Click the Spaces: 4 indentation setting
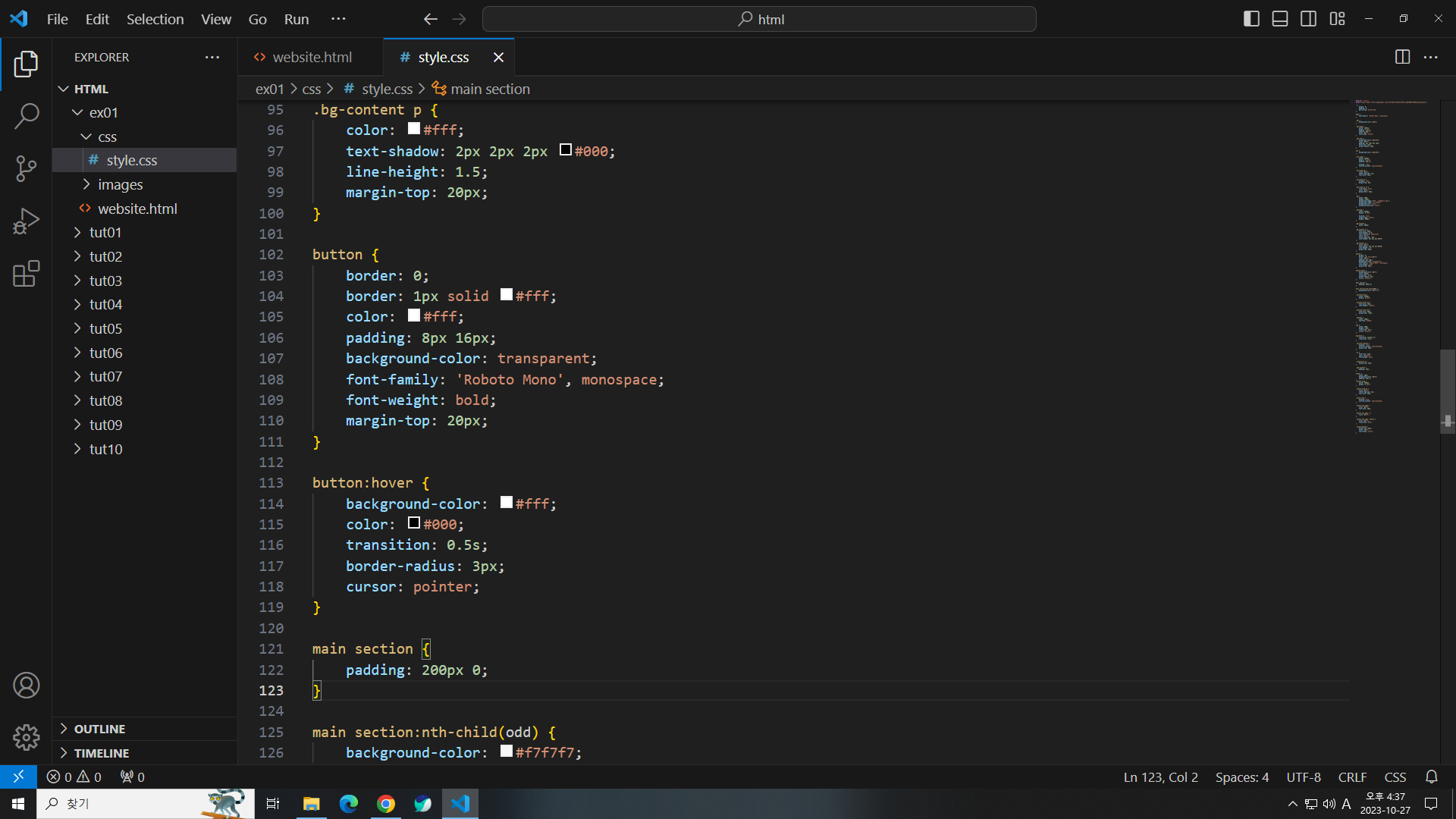Screen dimensions: 1456x819 (x=1241, y=777)
